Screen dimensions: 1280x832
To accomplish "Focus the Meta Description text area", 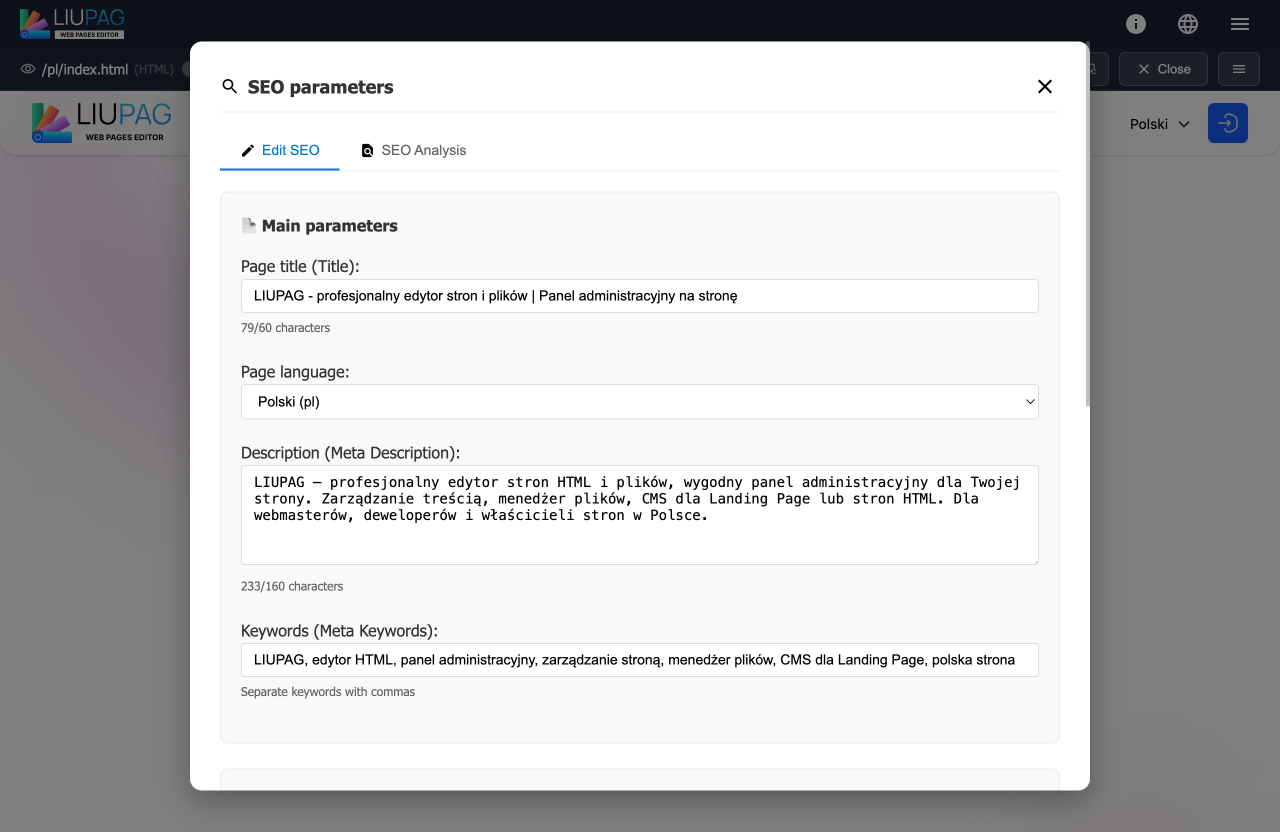I will [639, 514].
